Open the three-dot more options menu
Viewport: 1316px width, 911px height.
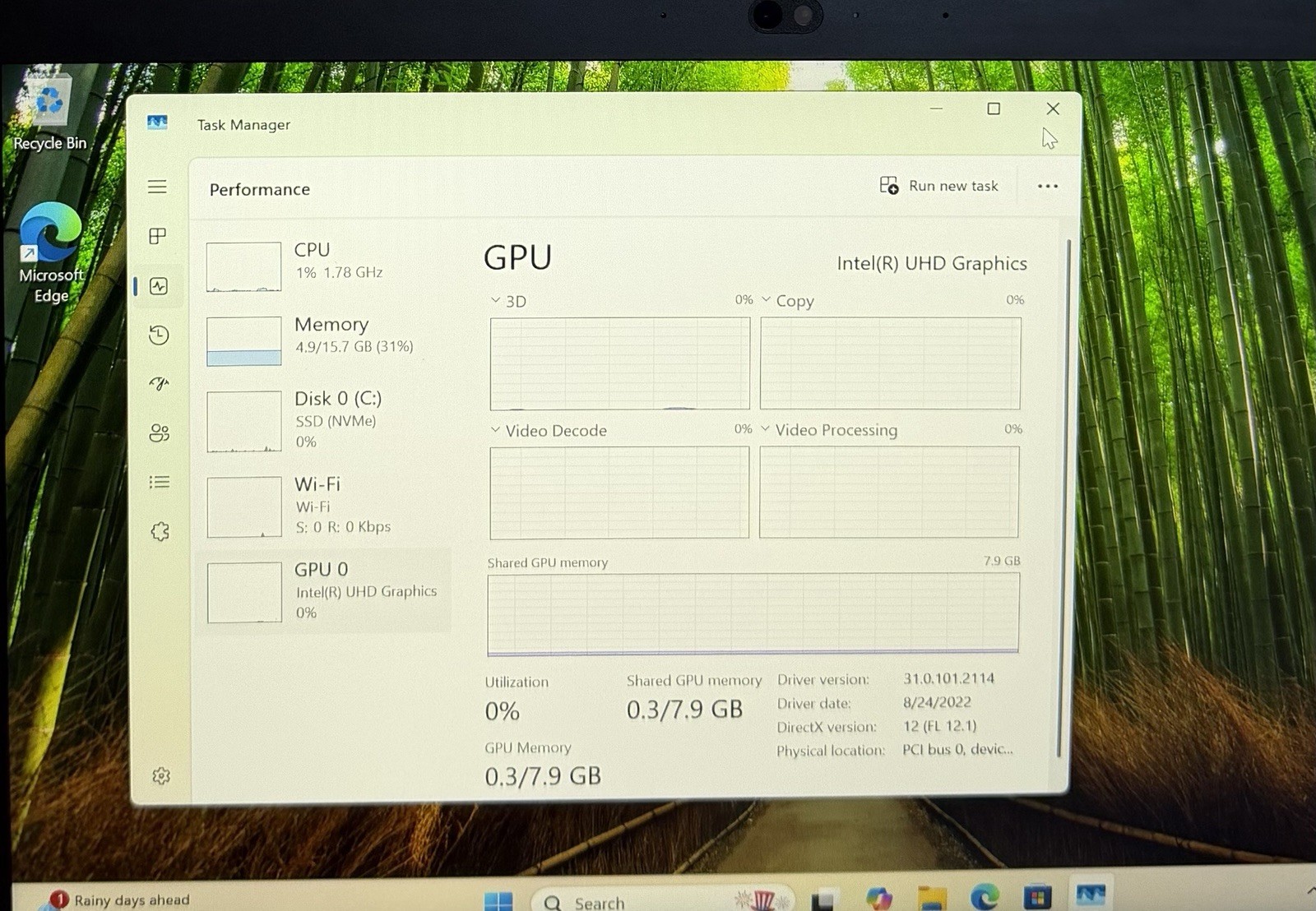1048,187
